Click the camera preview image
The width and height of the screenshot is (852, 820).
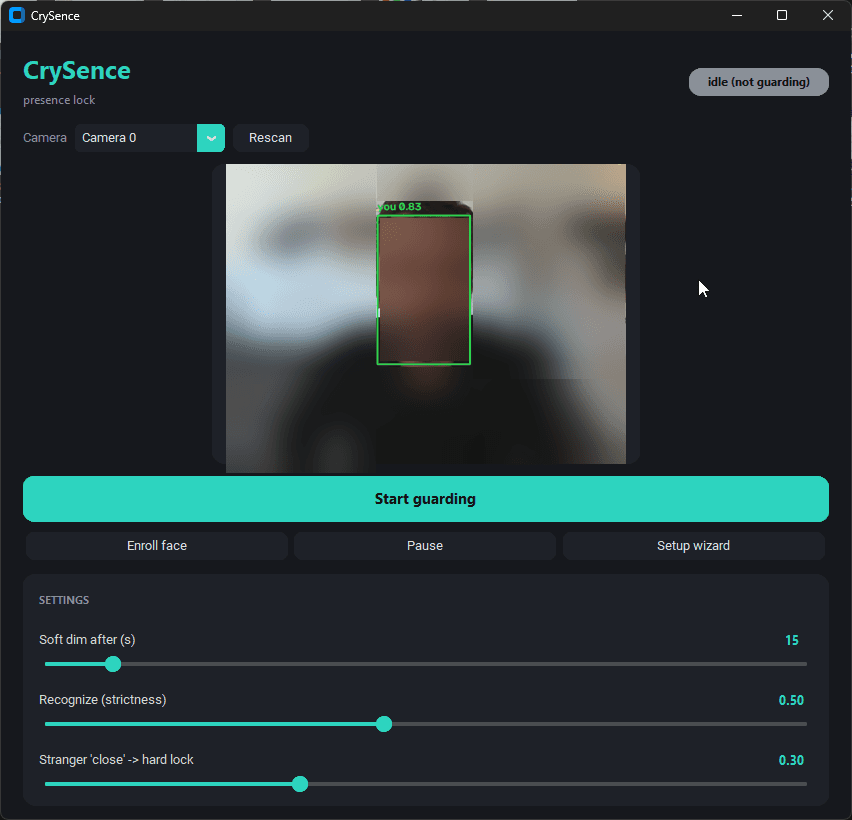tap(425, 318)
